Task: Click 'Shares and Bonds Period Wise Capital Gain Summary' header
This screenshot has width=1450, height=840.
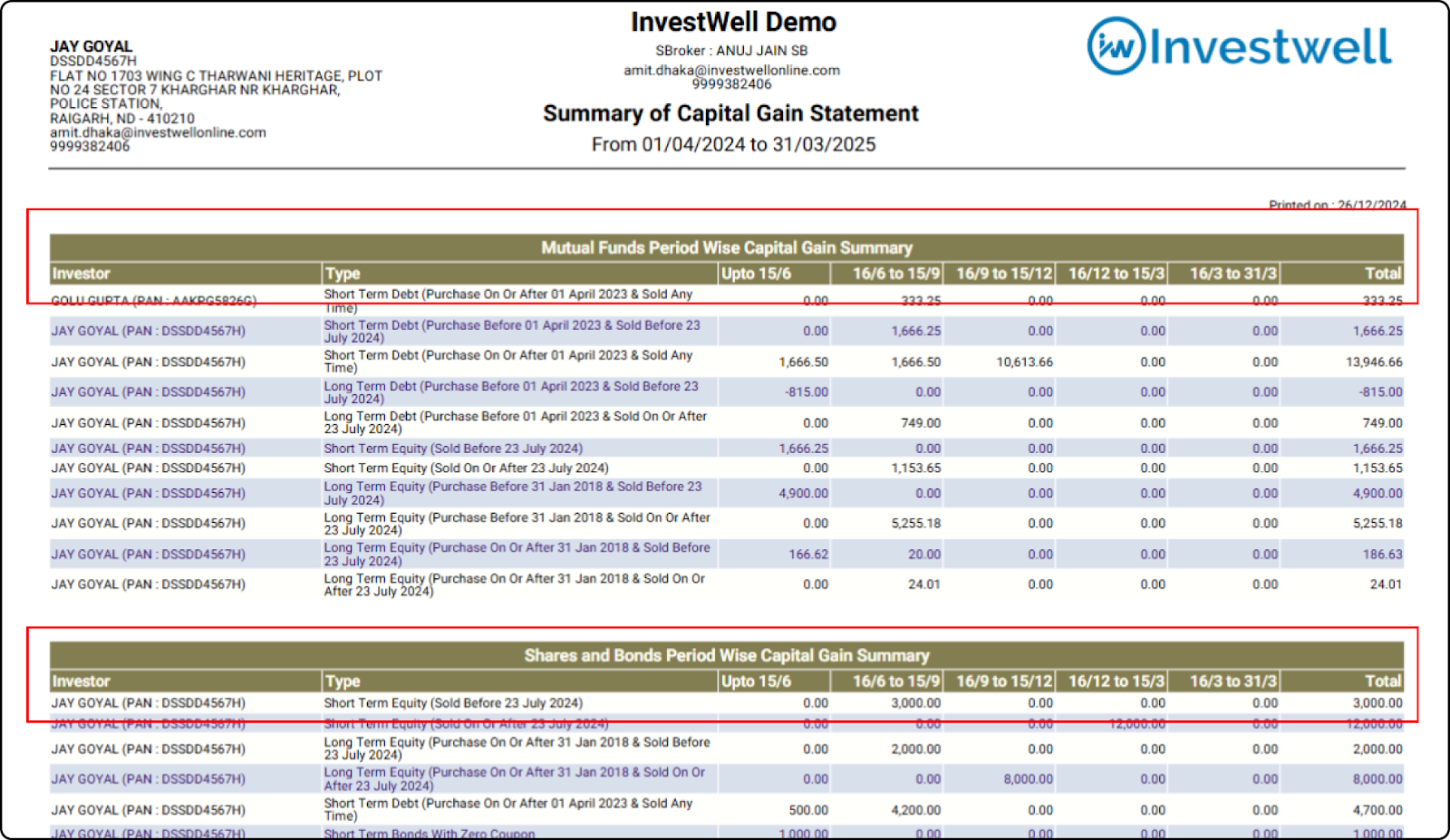Action: click(x=727, y=655)
